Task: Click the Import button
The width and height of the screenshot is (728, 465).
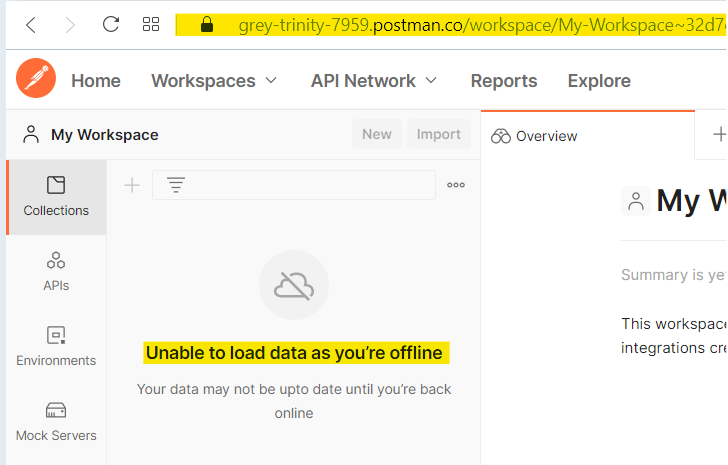Action: click(438, 134)
